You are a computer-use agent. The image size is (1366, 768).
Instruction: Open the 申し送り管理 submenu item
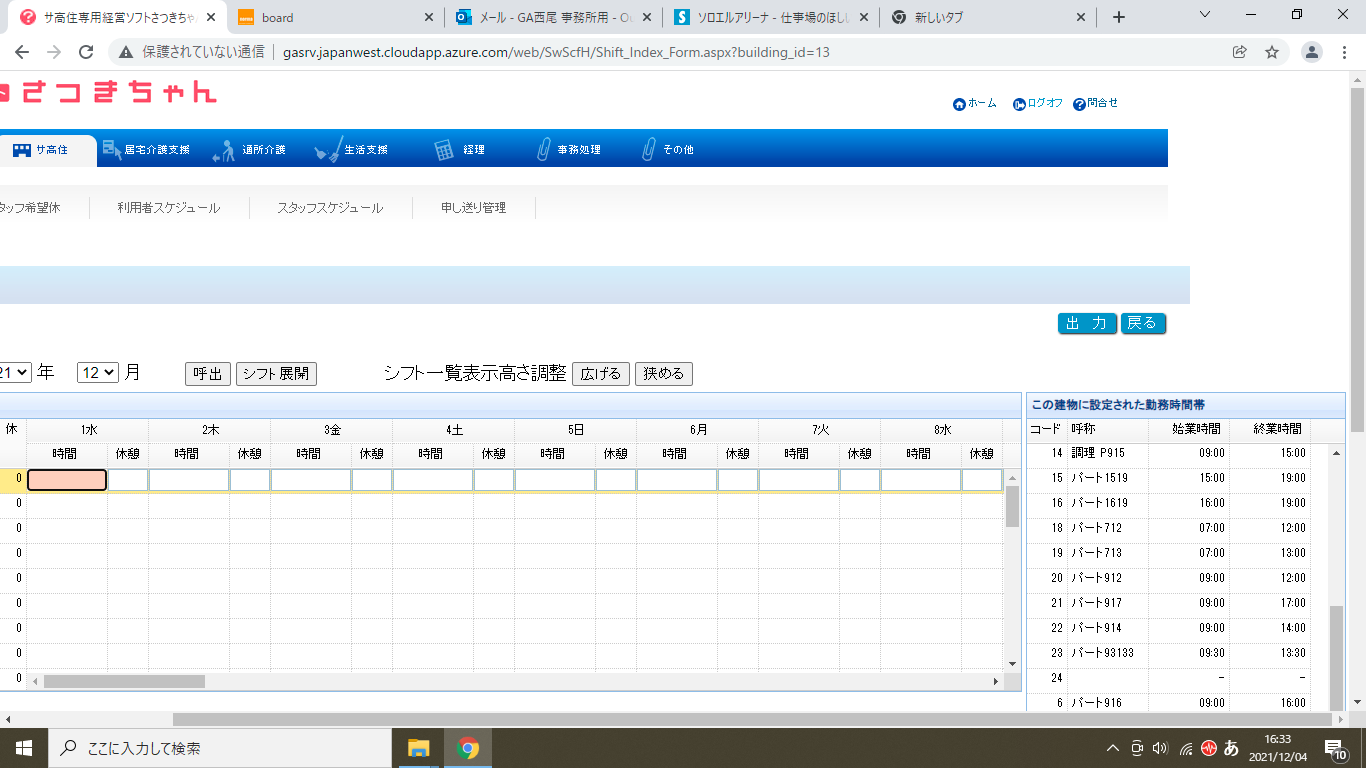[473, 208]
